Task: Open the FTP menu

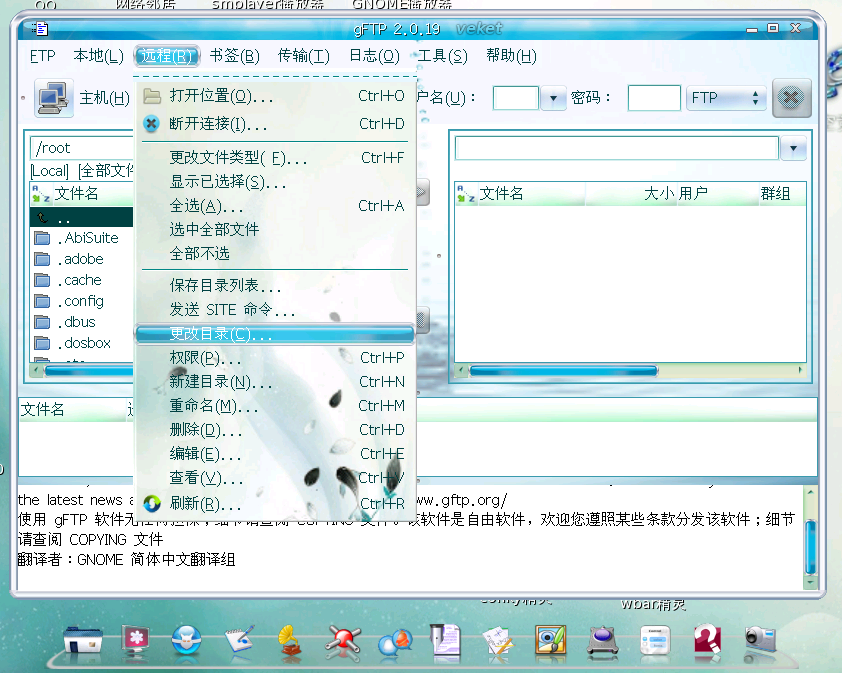Action: coord(42,56)
